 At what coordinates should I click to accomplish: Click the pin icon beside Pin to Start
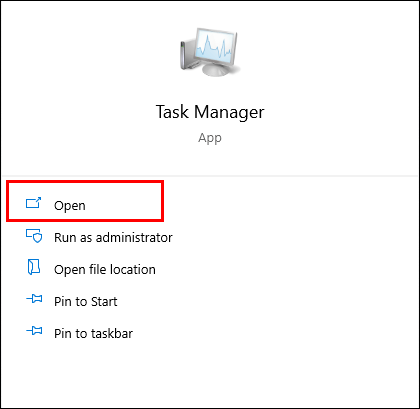pos(34,299)
